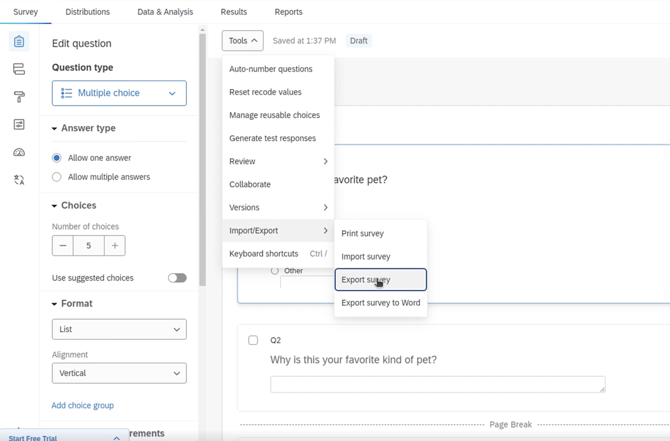The width and height of the screenshot is (670, 441).
Task: Expand the Start Free Trial chevron
Action: (x=116, y=438)
